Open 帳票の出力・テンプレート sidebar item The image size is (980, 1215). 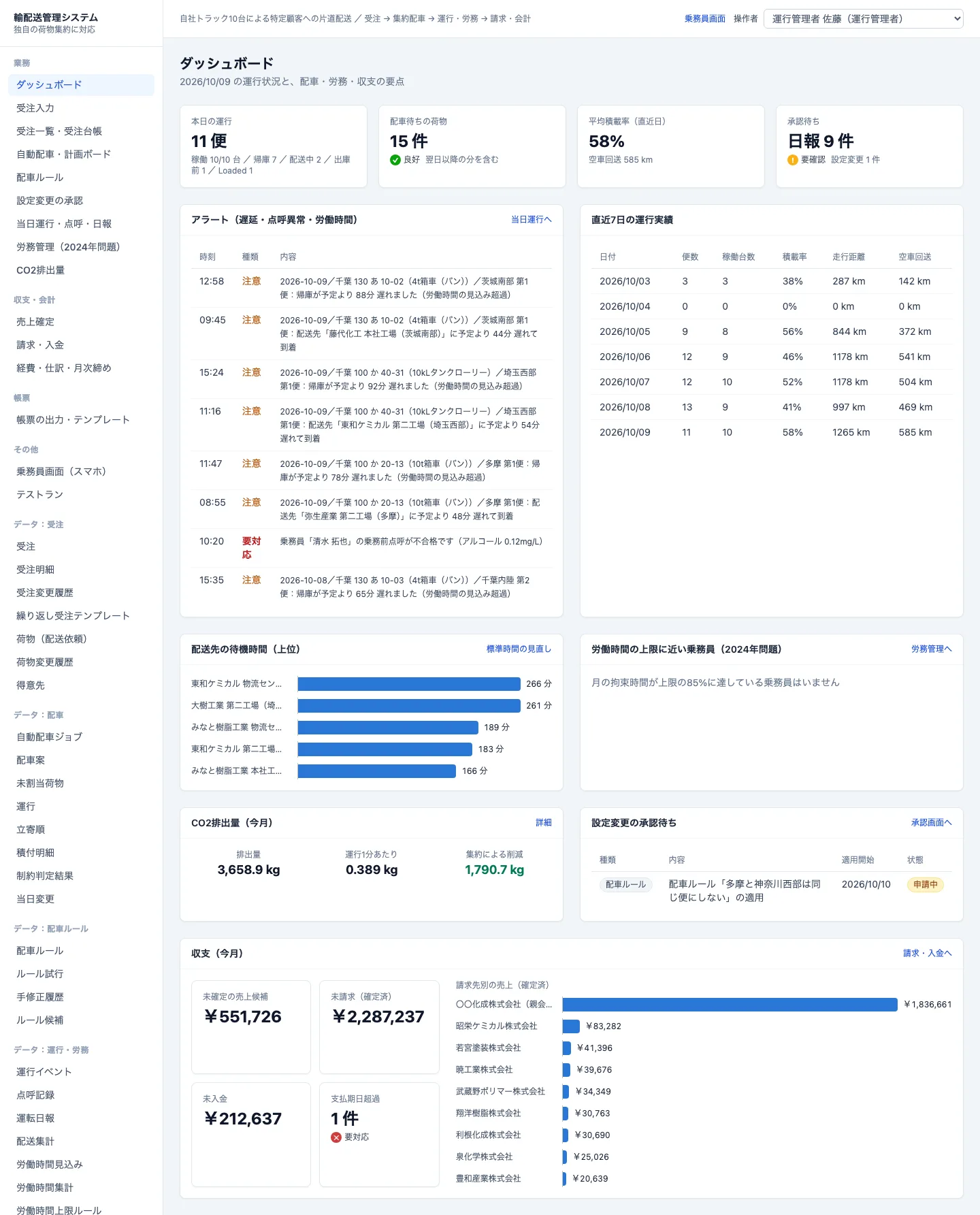pos(81,420)
